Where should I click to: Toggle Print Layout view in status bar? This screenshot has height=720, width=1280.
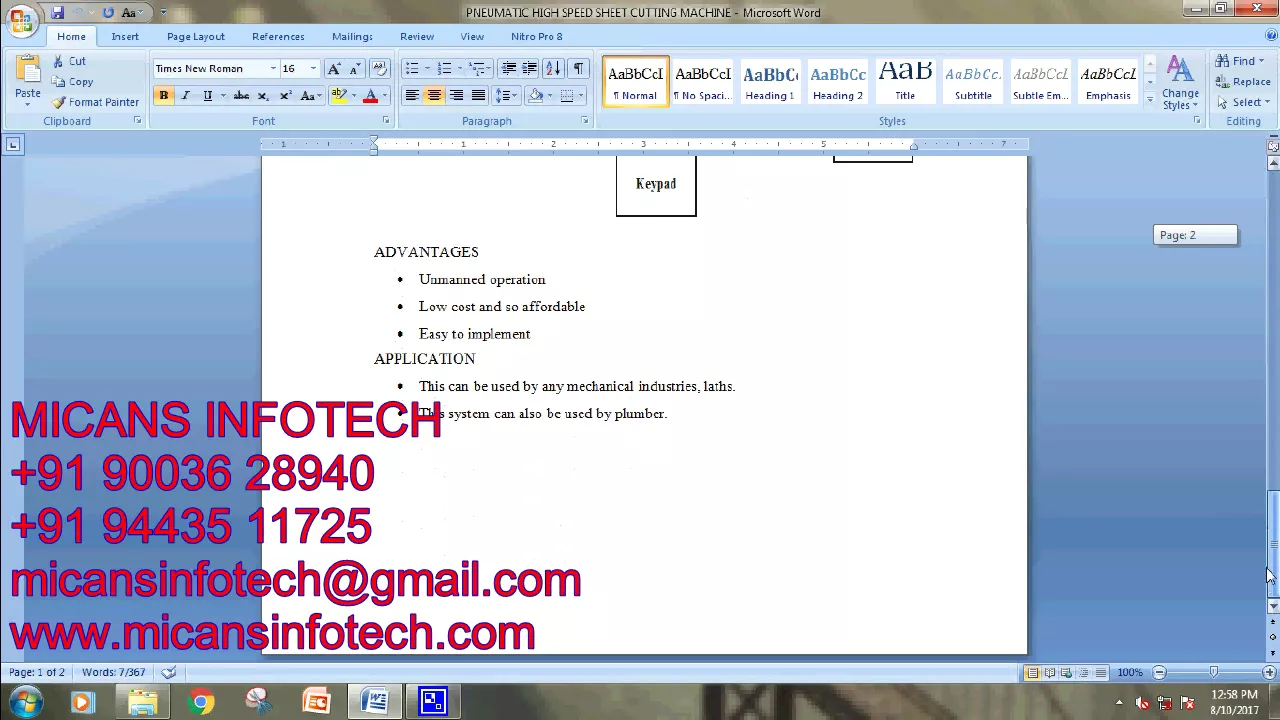click(1032, 673)
